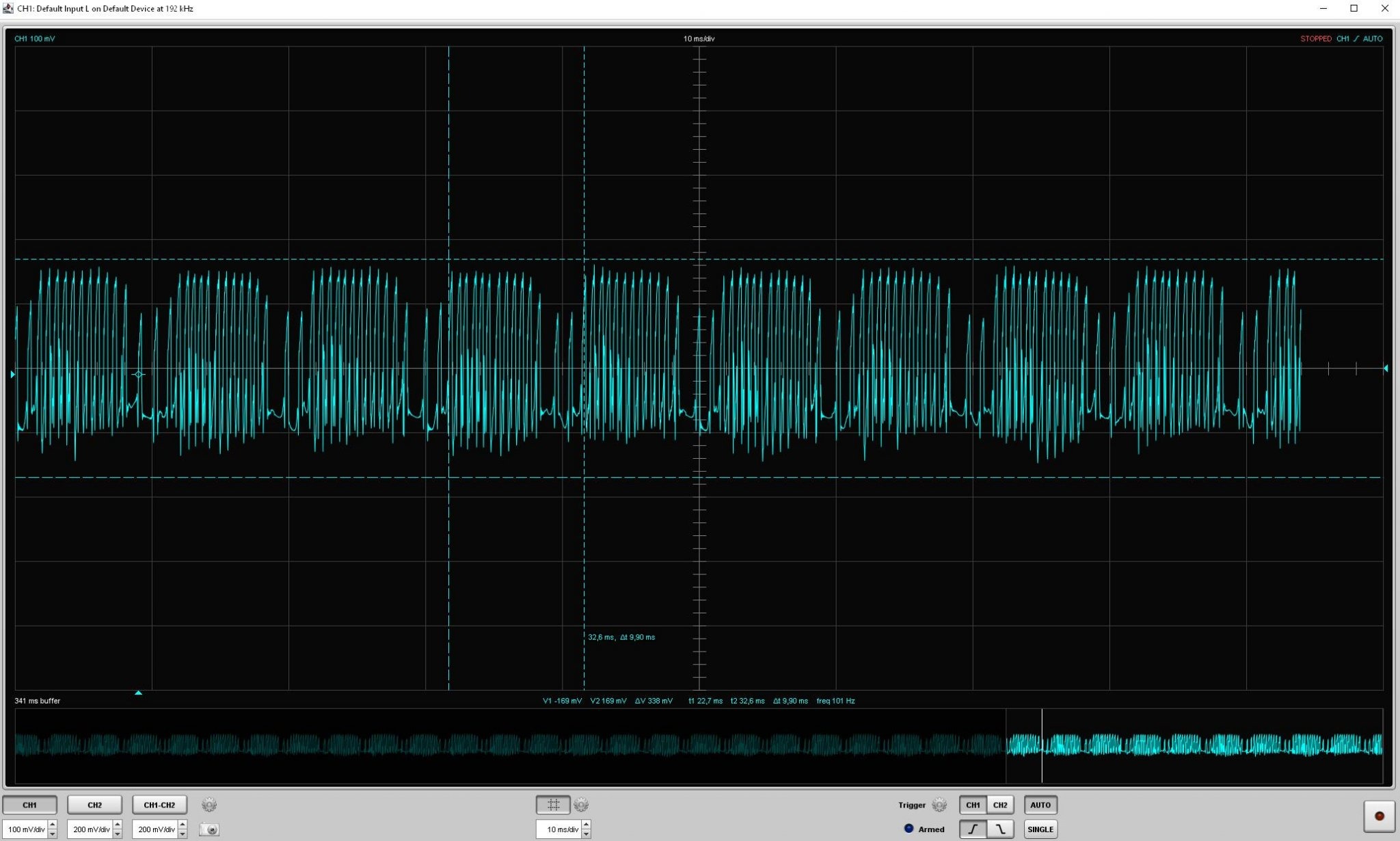Decrease CH2 200 mV/div scale
Screen dimensions: 1400x841
coord(118,834)
